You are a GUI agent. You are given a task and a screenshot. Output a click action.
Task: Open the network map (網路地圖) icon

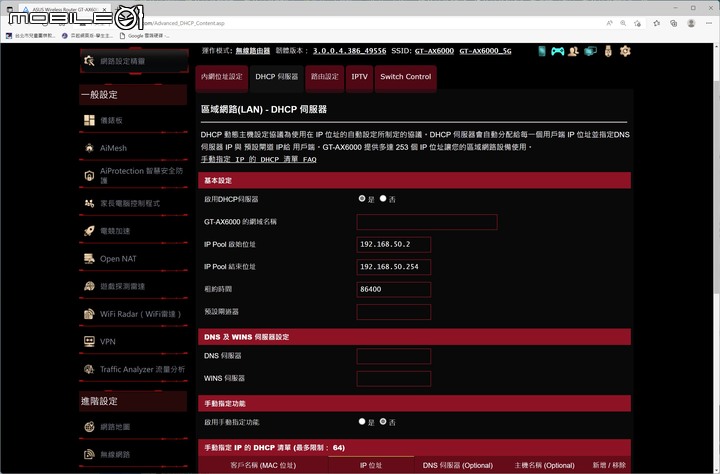tap(90, 427)
